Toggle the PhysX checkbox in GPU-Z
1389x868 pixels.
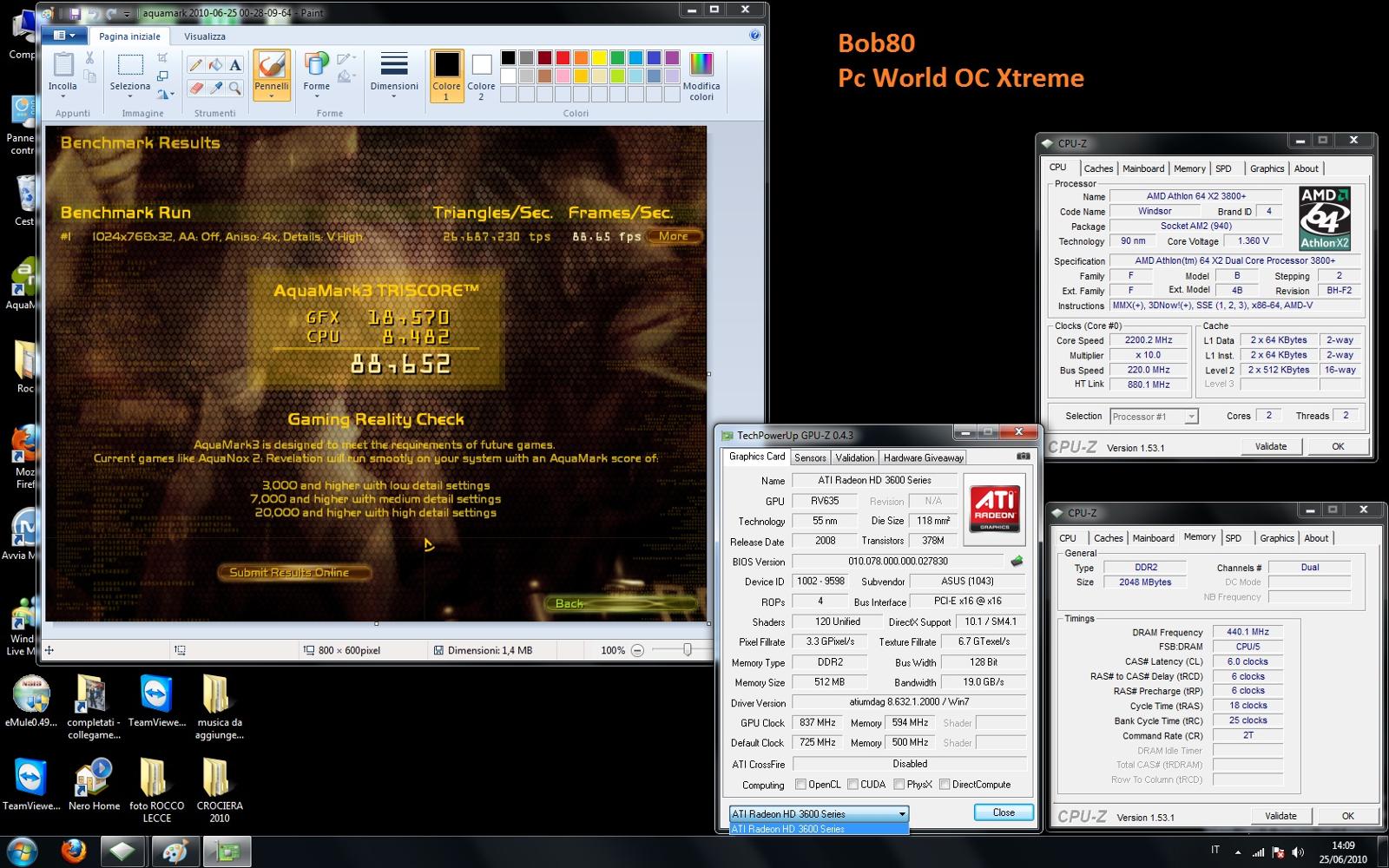899,785
